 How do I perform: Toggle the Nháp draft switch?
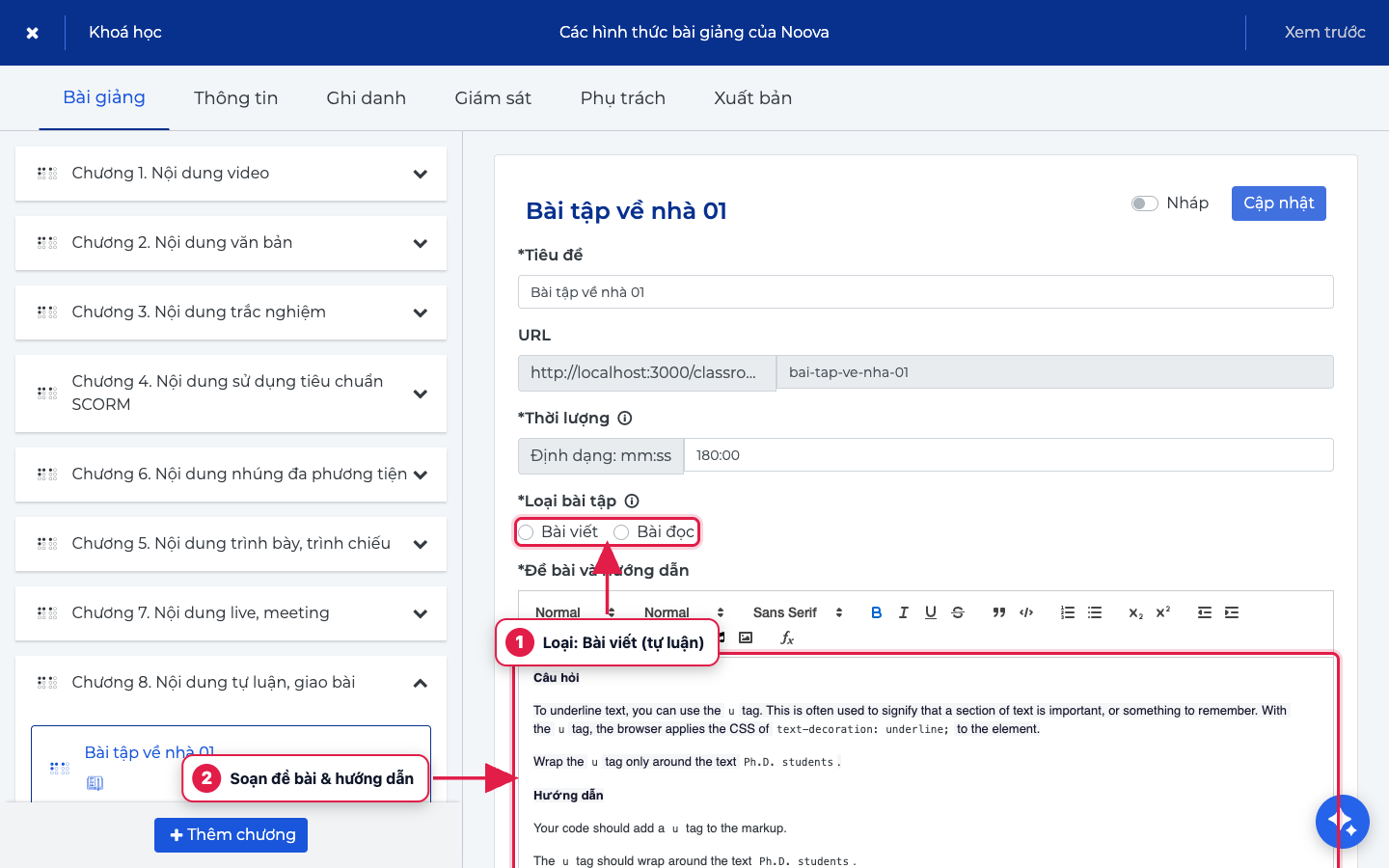tap(1144, 203)
